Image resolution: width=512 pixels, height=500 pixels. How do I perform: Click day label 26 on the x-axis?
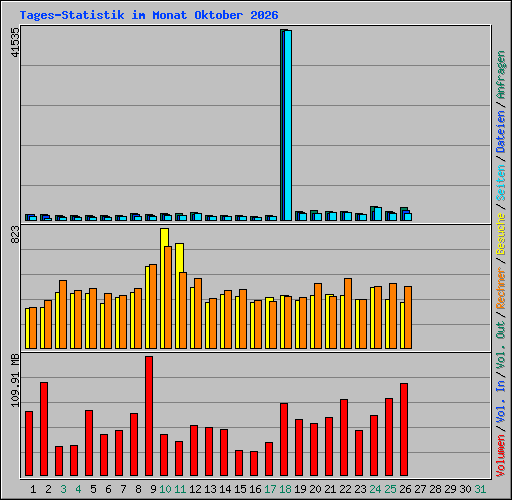tap(405, 489)
